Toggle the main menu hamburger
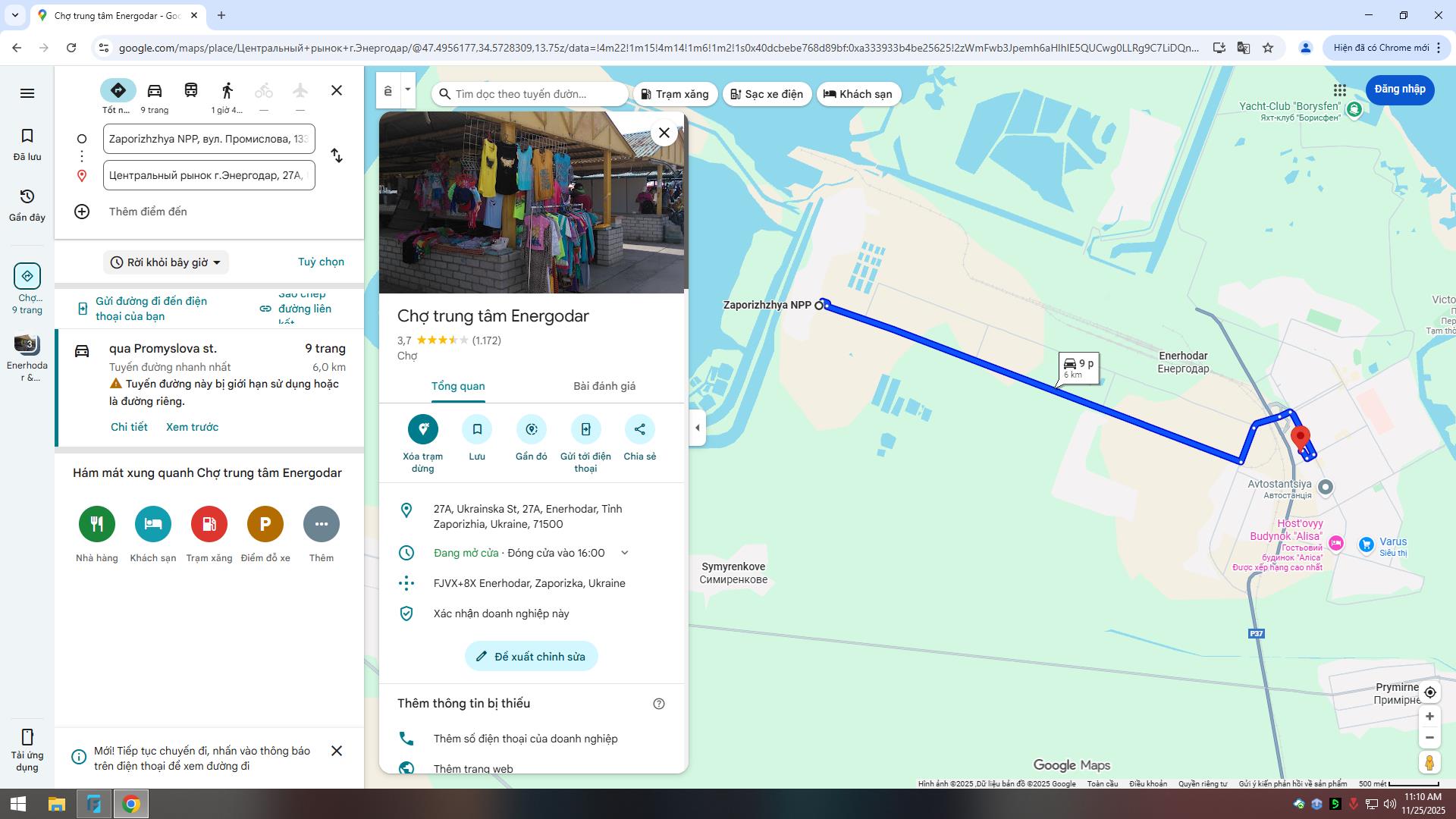 [27, 93]
